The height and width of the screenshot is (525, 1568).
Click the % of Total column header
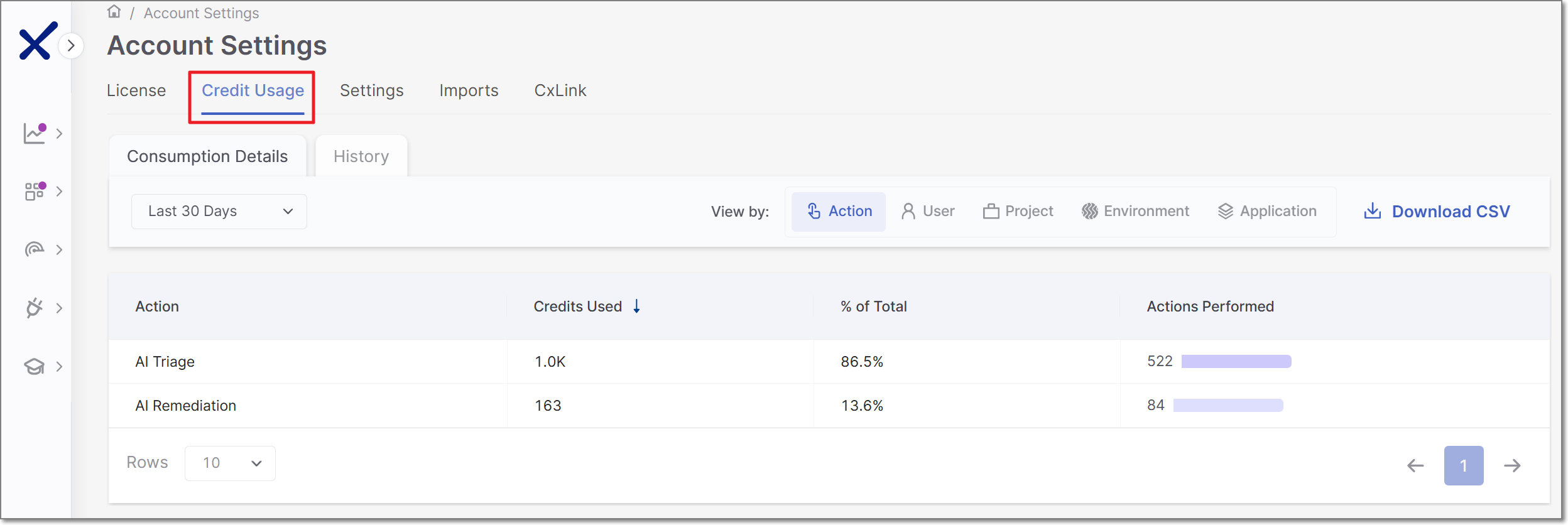point(874,306)
